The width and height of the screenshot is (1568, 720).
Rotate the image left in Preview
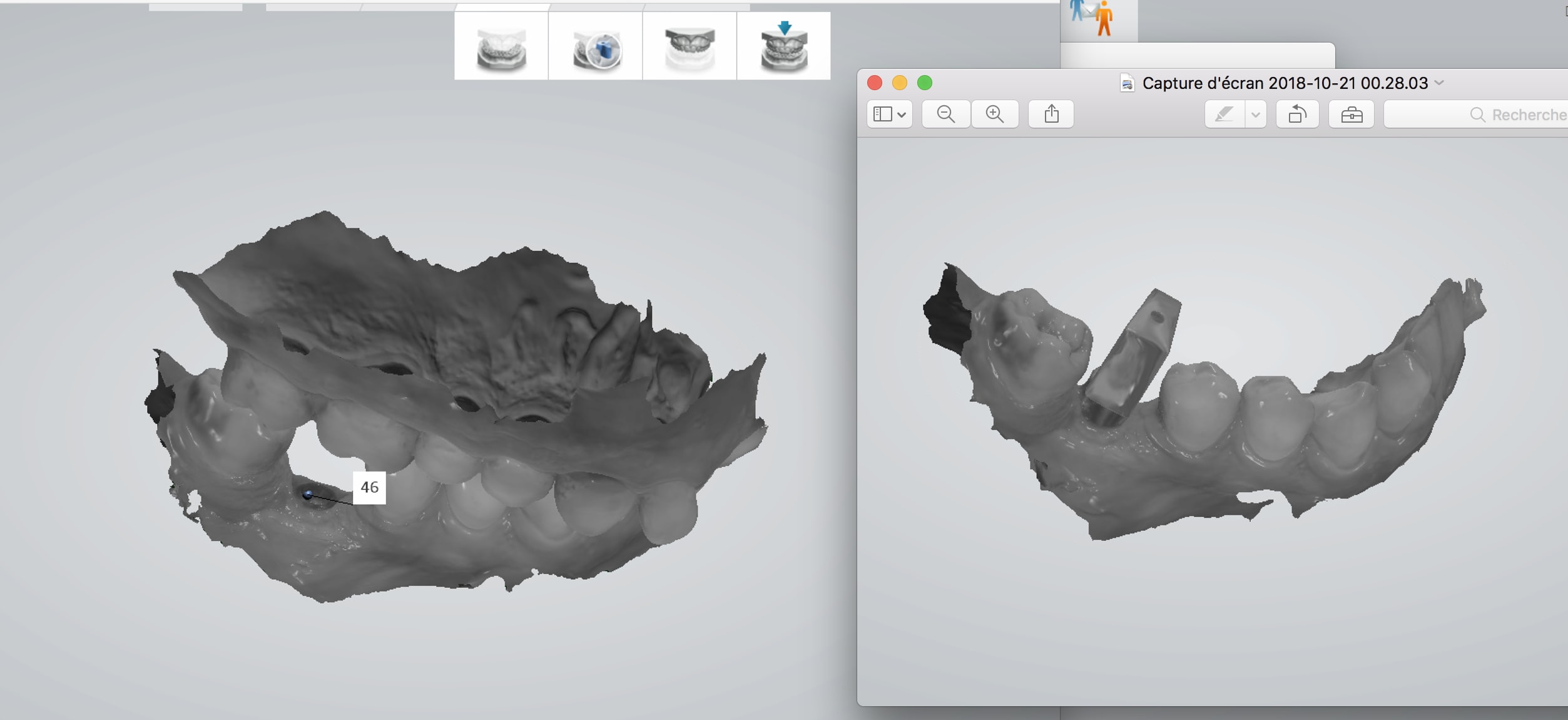click(x=1297, y=114)
